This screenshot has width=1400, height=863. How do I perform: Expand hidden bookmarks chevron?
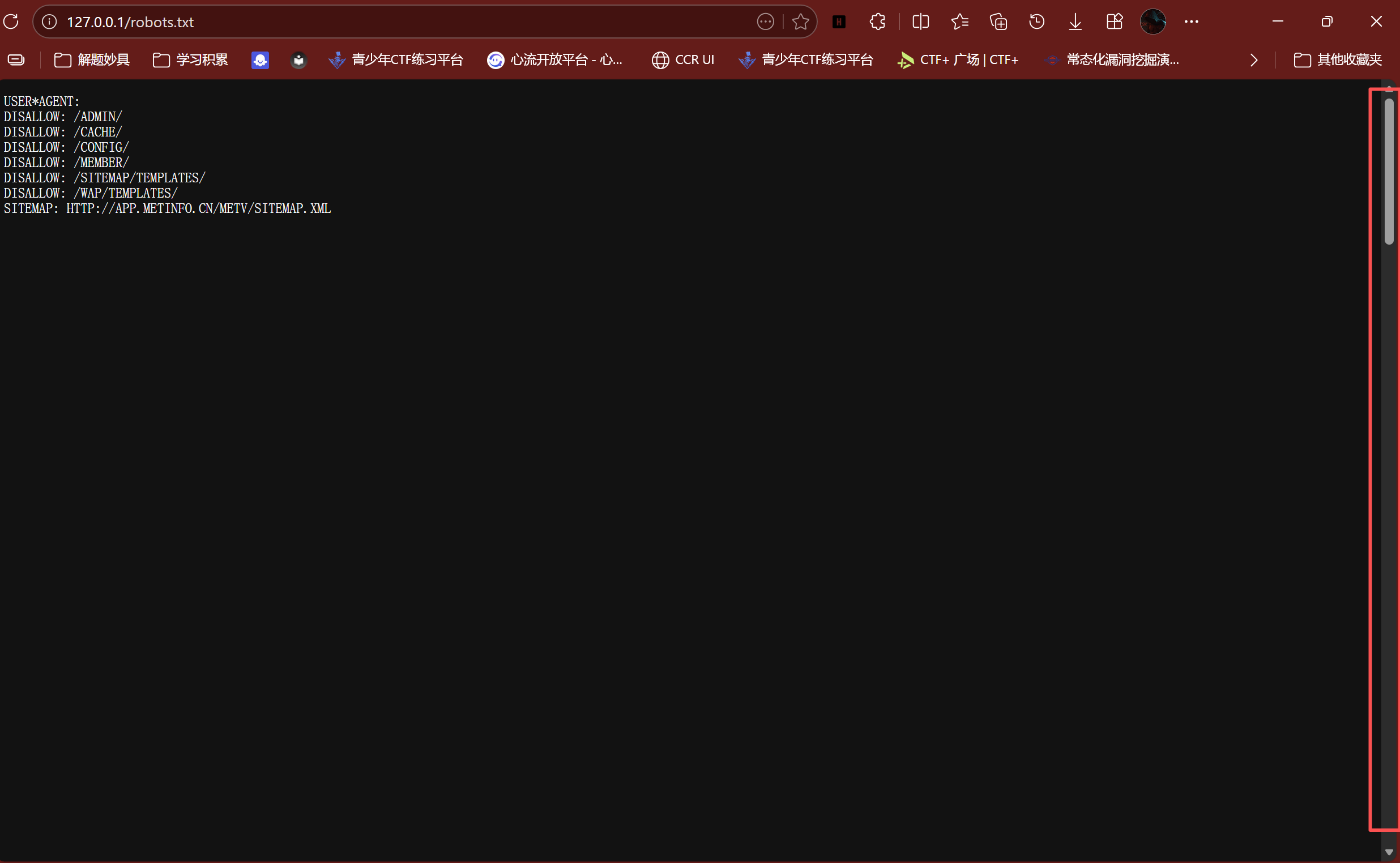[x=1253, y=60]
